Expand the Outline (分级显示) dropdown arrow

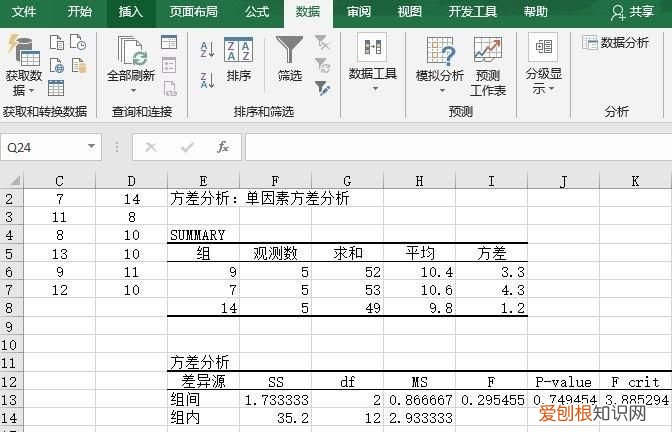(x=552, y=89)
